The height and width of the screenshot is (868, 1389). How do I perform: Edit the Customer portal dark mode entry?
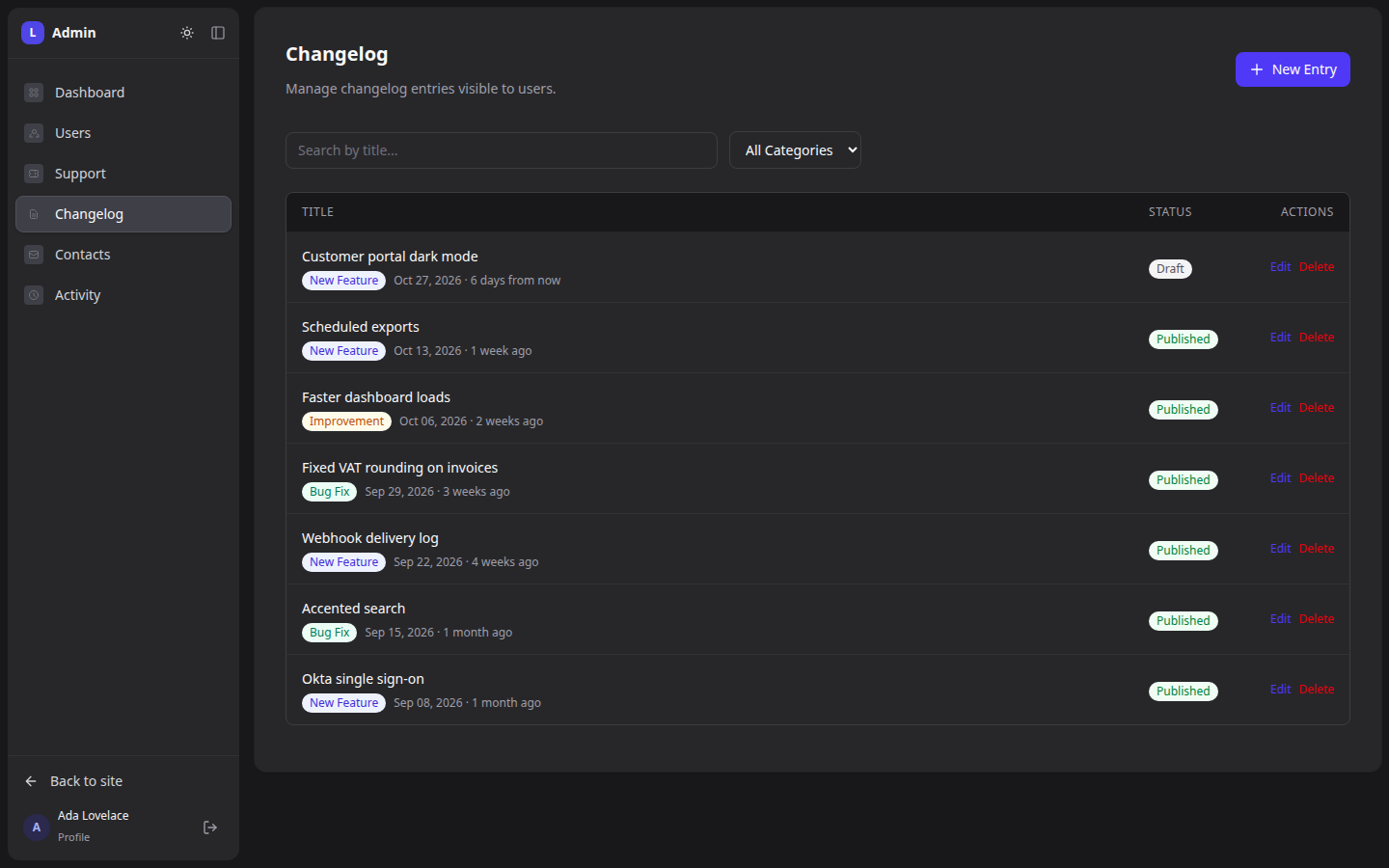pyautogui.click(x=1280, y=267)
